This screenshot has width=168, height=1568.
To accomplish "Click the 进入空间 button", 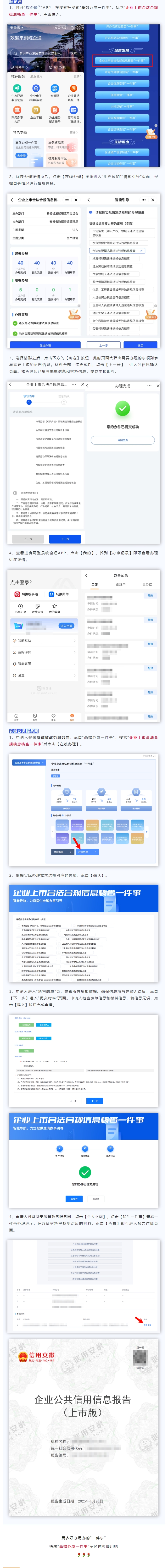I will 66,626.
